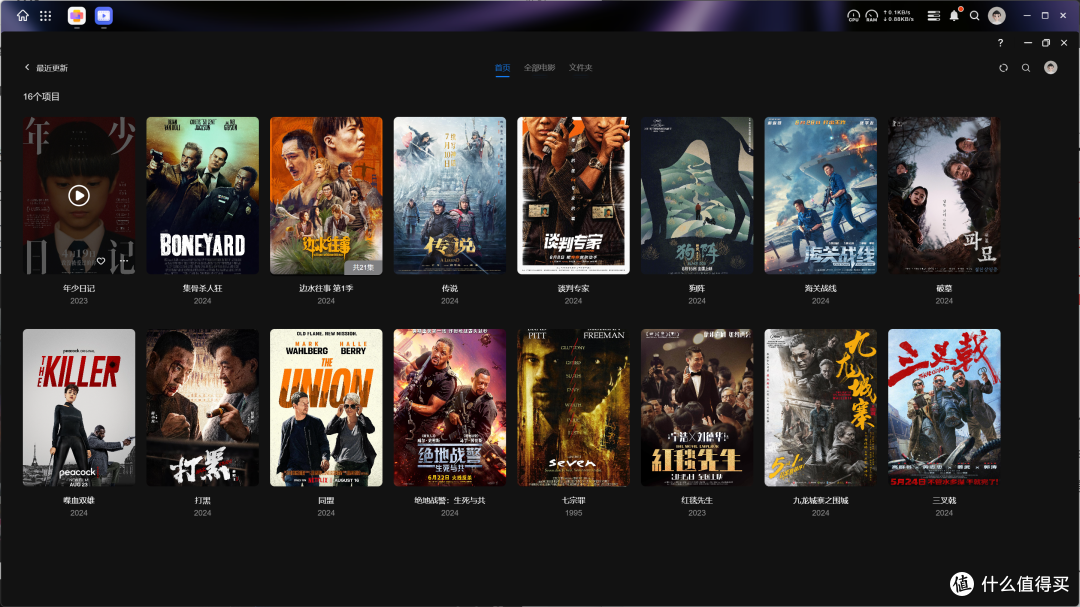Open The Union poster

326,408
